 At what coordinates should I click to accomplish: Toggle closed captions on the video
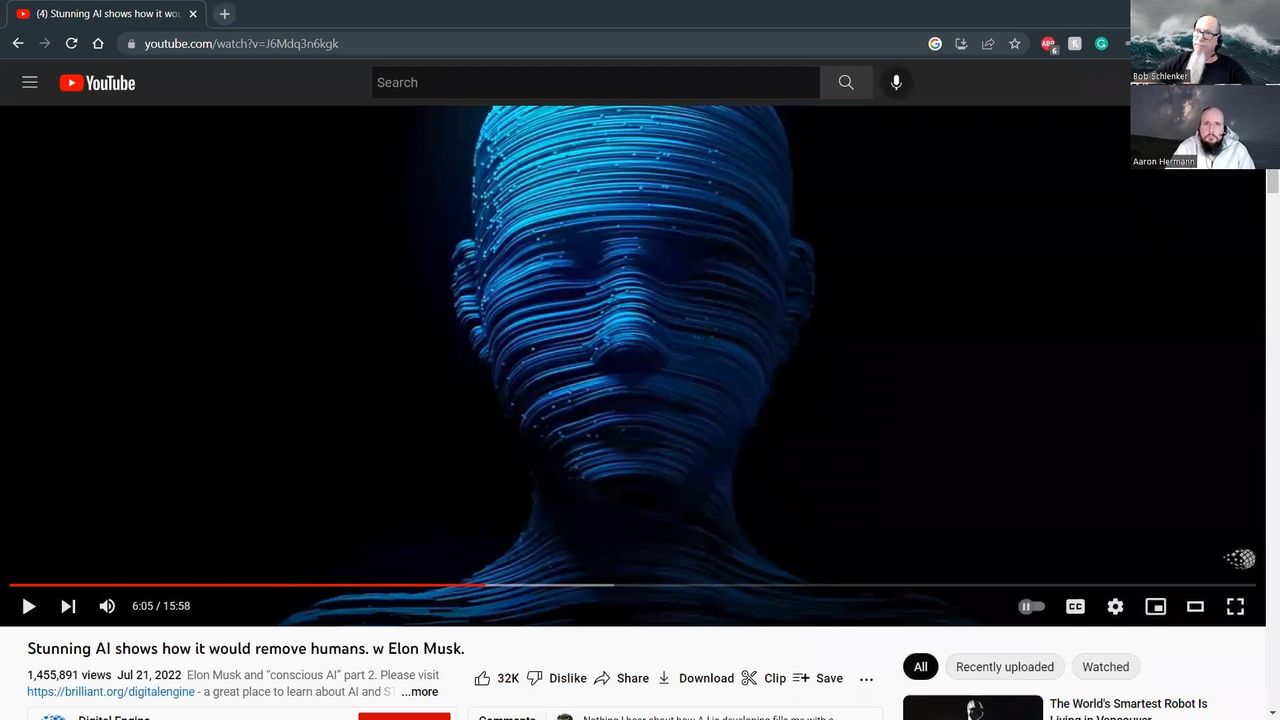coord(1075,606)
